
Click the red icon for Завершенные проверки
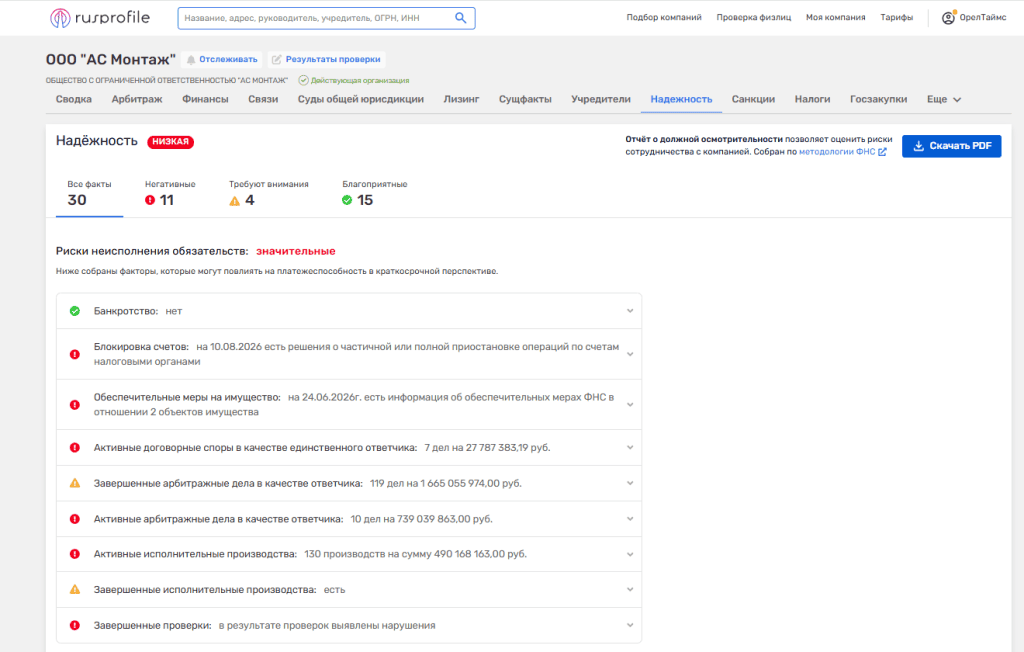75,625
